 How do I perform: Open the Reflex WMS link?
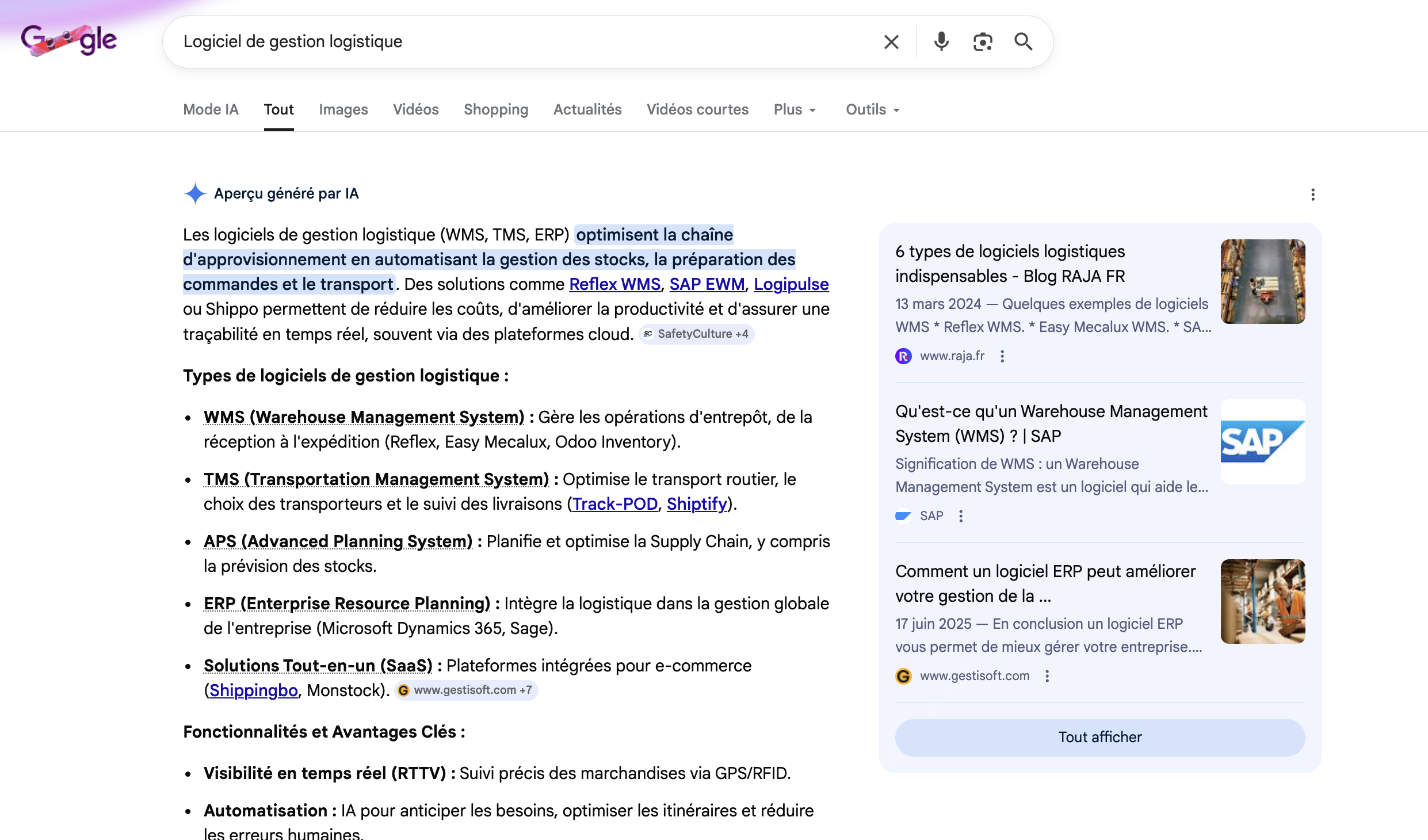(x=614, y=284)
